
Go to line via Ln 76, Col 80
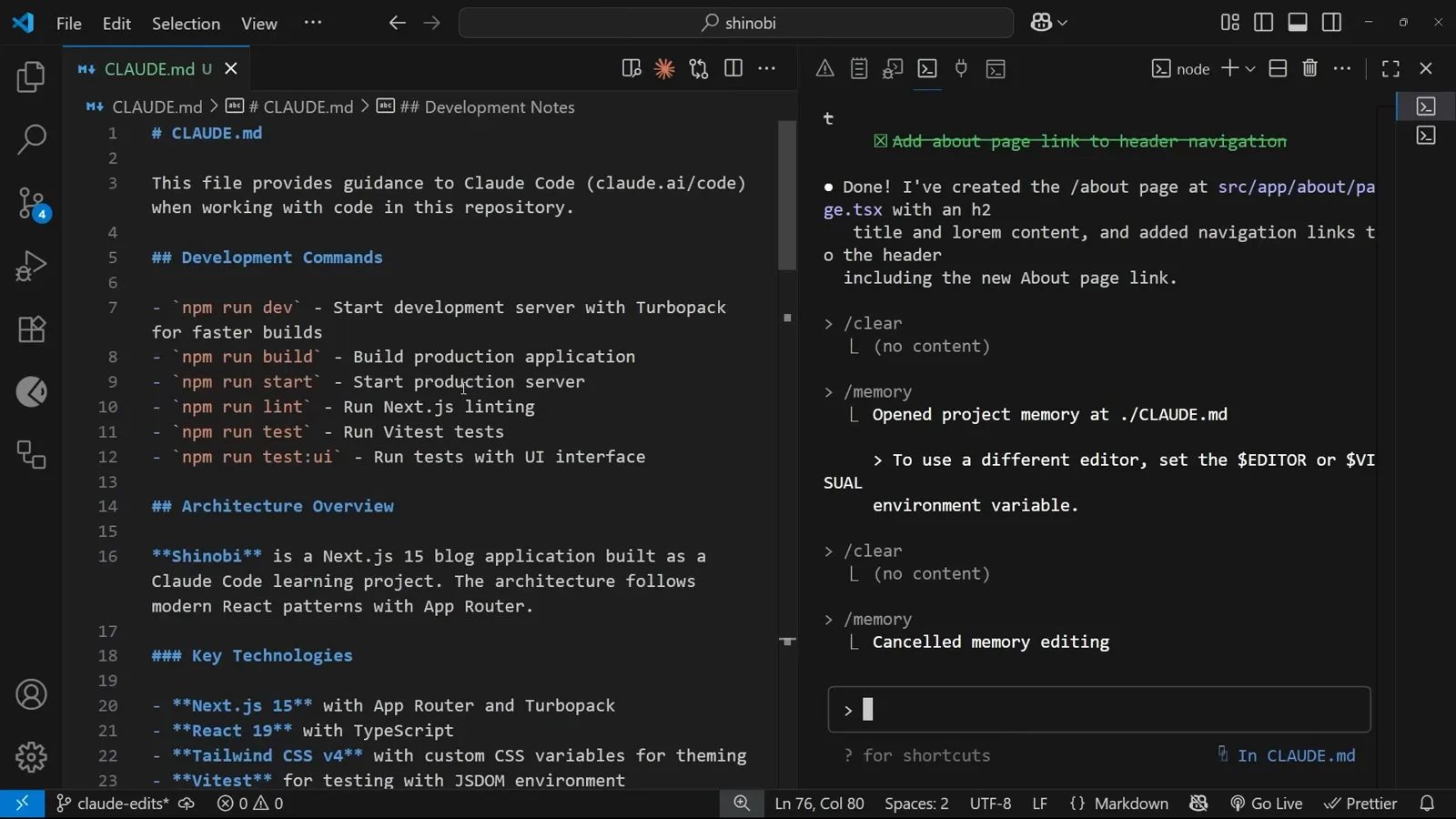(819, 804)
